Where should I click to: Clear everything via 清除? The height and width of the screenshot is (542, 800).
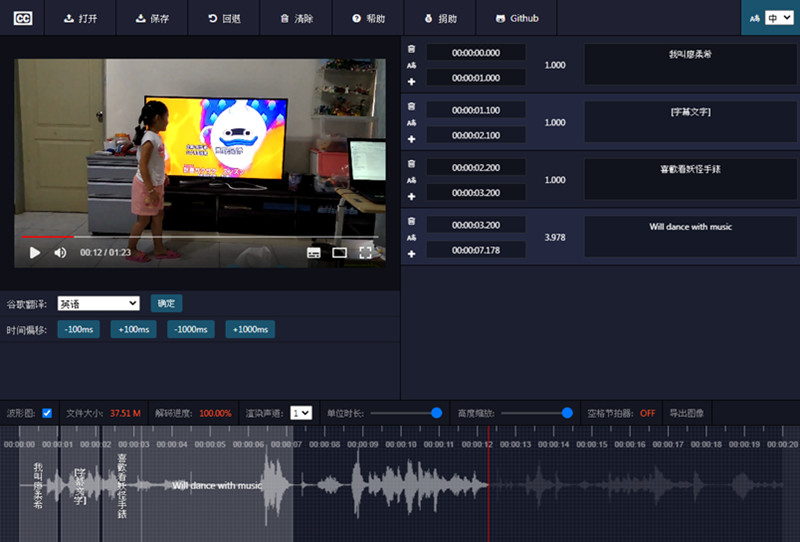pos(296,18)
